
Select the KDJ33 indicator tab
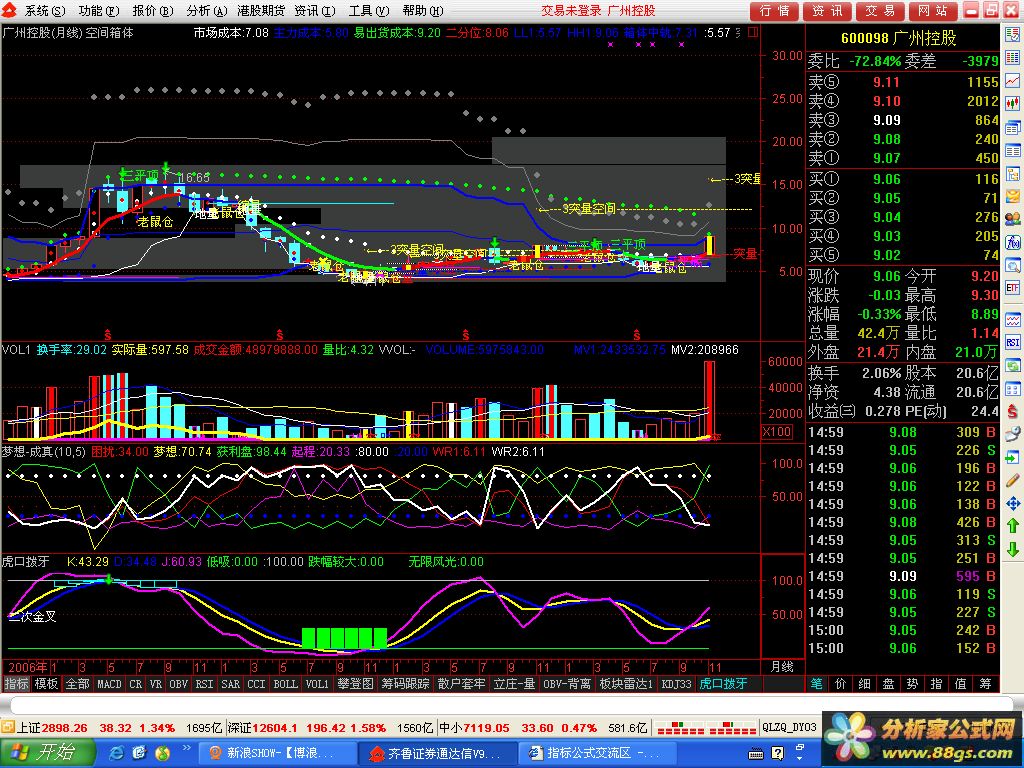point(676,684)
